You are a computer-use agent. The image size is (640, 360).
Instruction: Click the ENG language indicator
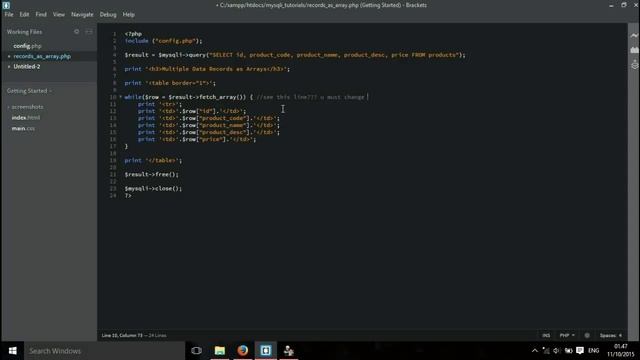(x=594, y=351)
